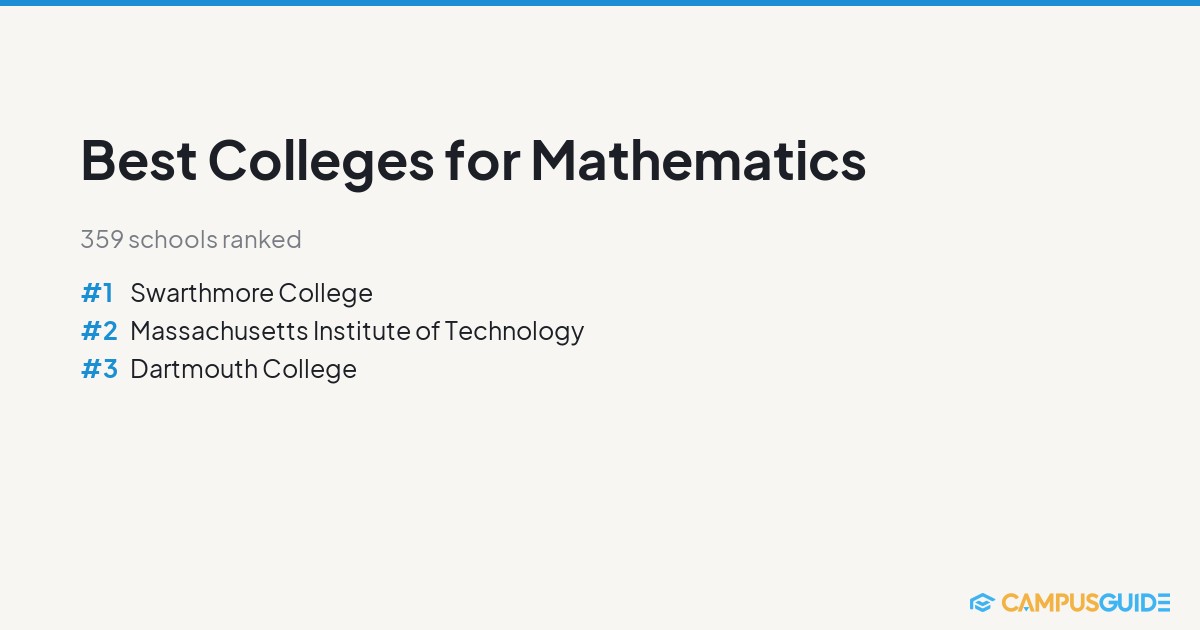
Task: Click the CampusGuide graduation cap icon
Action: point(981,602)
